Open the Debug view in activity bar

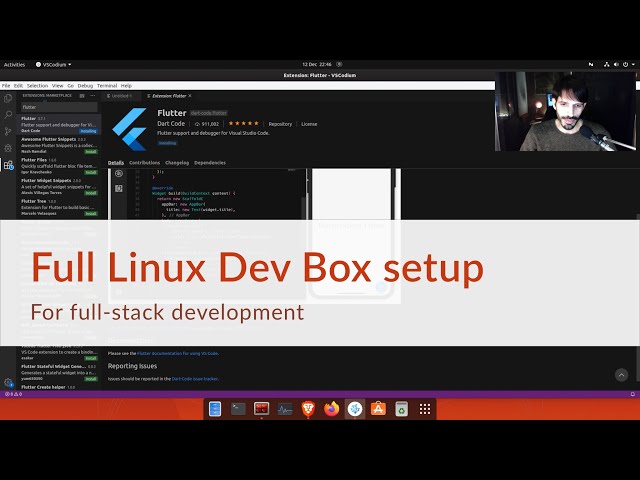click(8, 148)
